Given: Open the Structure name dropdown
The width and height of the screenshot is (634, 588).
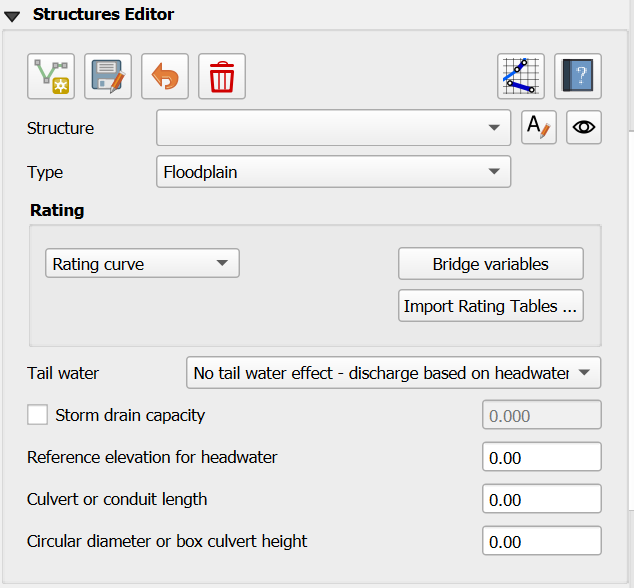Looking at the screenshot, I should point(333,128).
